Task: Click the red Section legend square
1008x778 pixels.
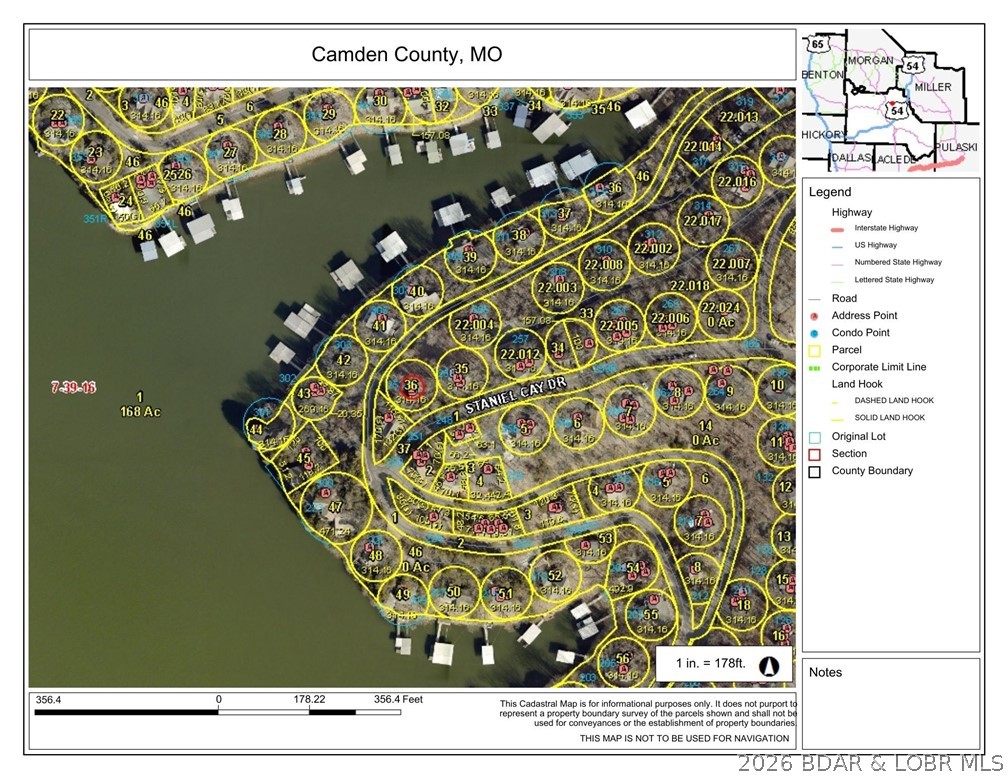Action: pos(815,454)
